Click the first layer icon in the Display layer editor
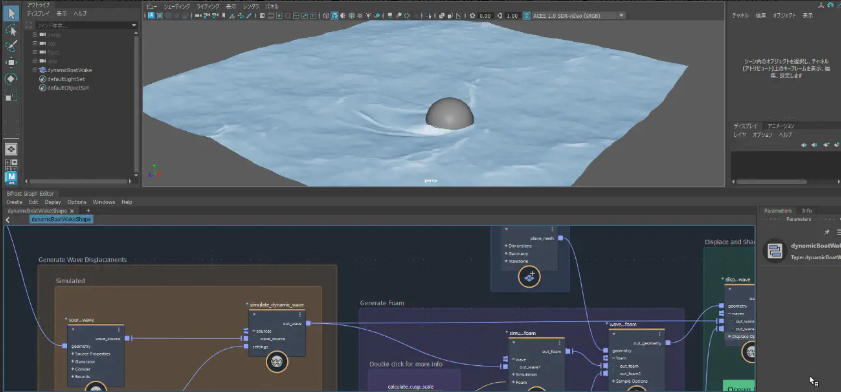 (804, 145)
